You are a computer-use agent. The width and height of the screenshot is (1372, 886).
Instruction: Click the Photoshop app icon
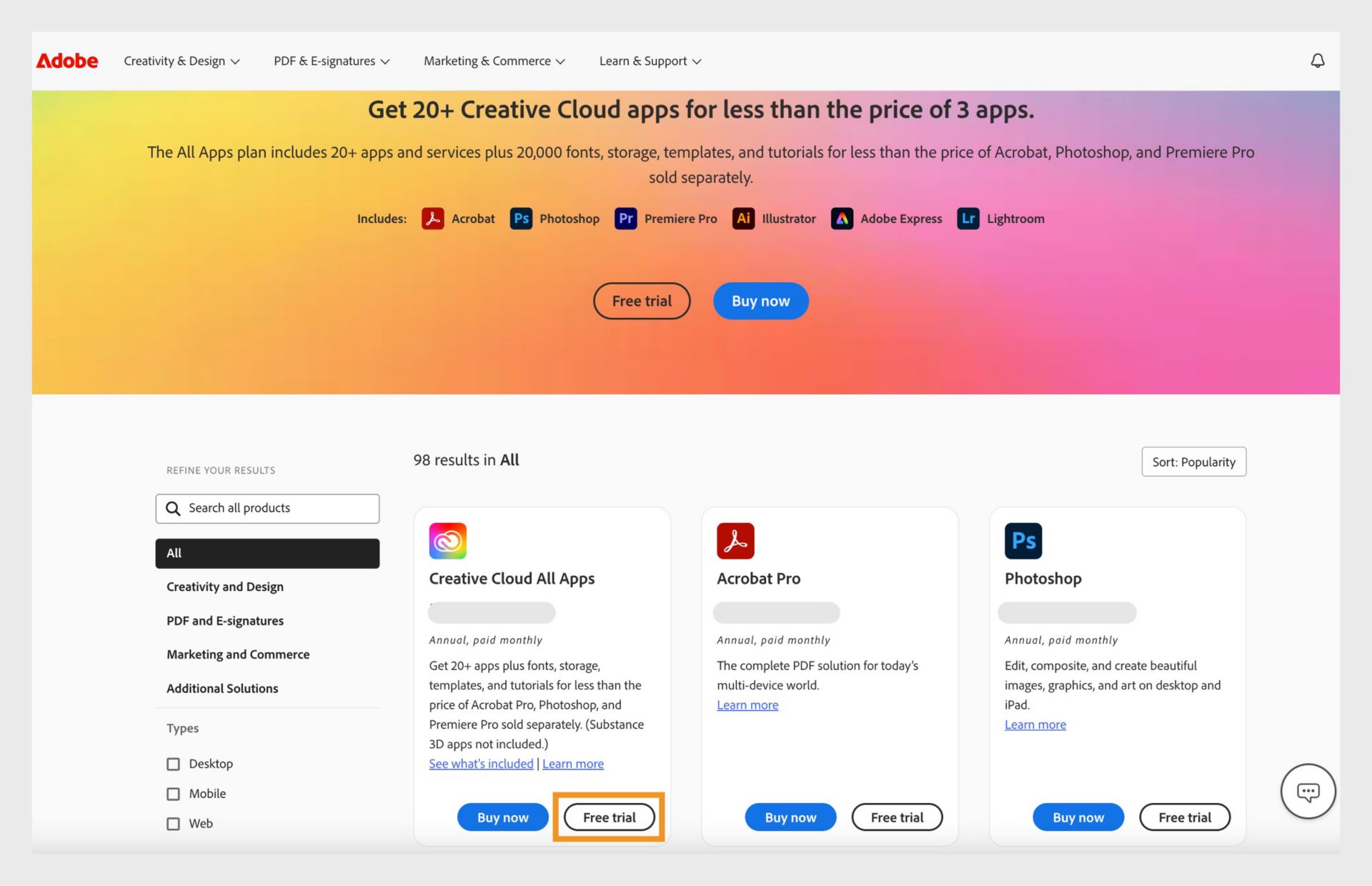1023,539
